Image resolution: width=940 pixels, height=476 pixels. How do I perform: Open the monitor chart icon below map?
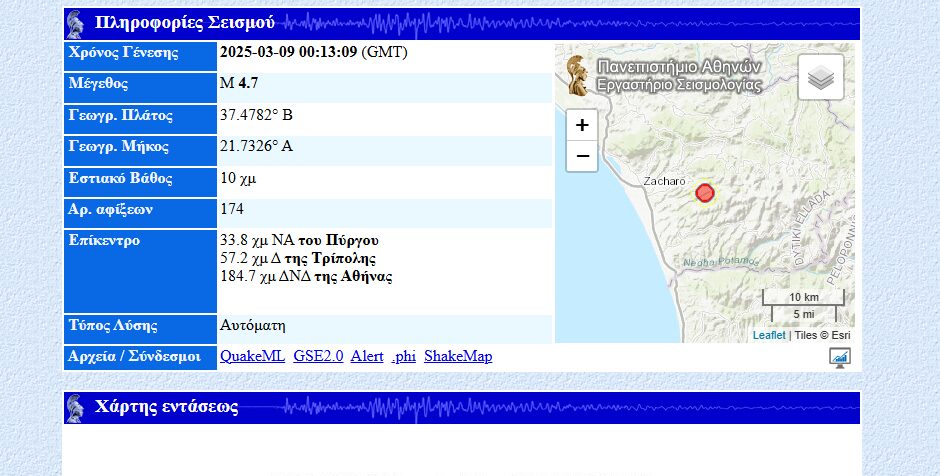pos(839,357)
